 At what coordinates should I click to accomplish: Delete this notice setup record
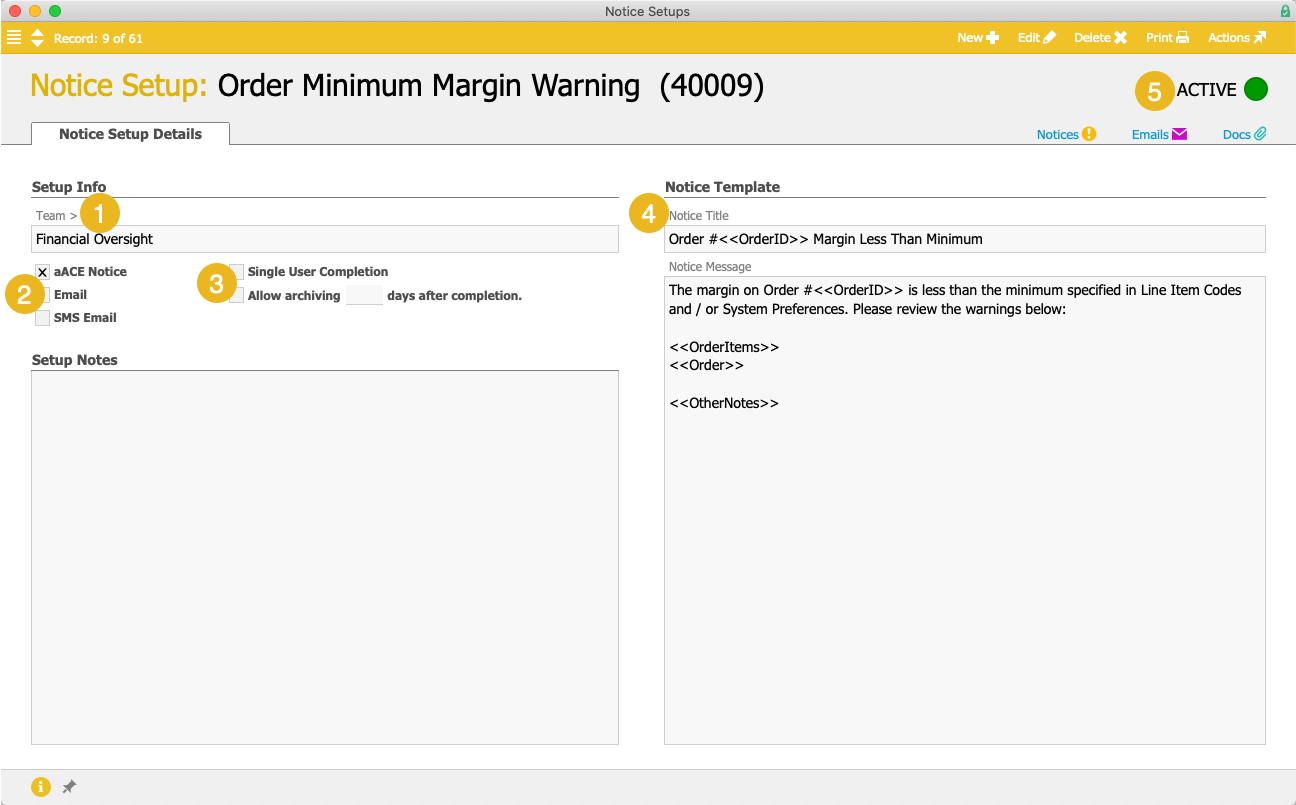click(x=1101, y=38)
